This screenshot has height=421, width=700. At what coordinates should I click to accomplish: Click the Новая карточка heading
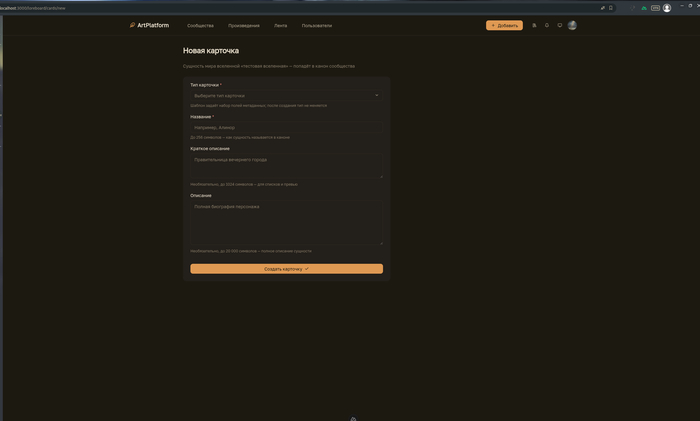point(211,51)
